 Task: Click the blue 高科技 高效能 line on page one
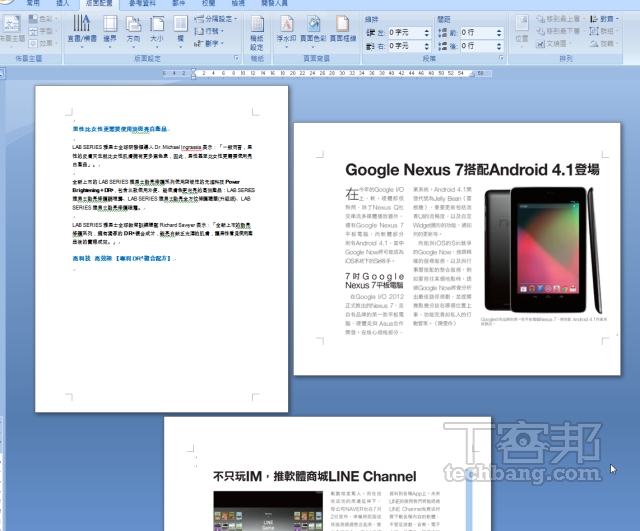pyautogui.click(x=122, y=258)
